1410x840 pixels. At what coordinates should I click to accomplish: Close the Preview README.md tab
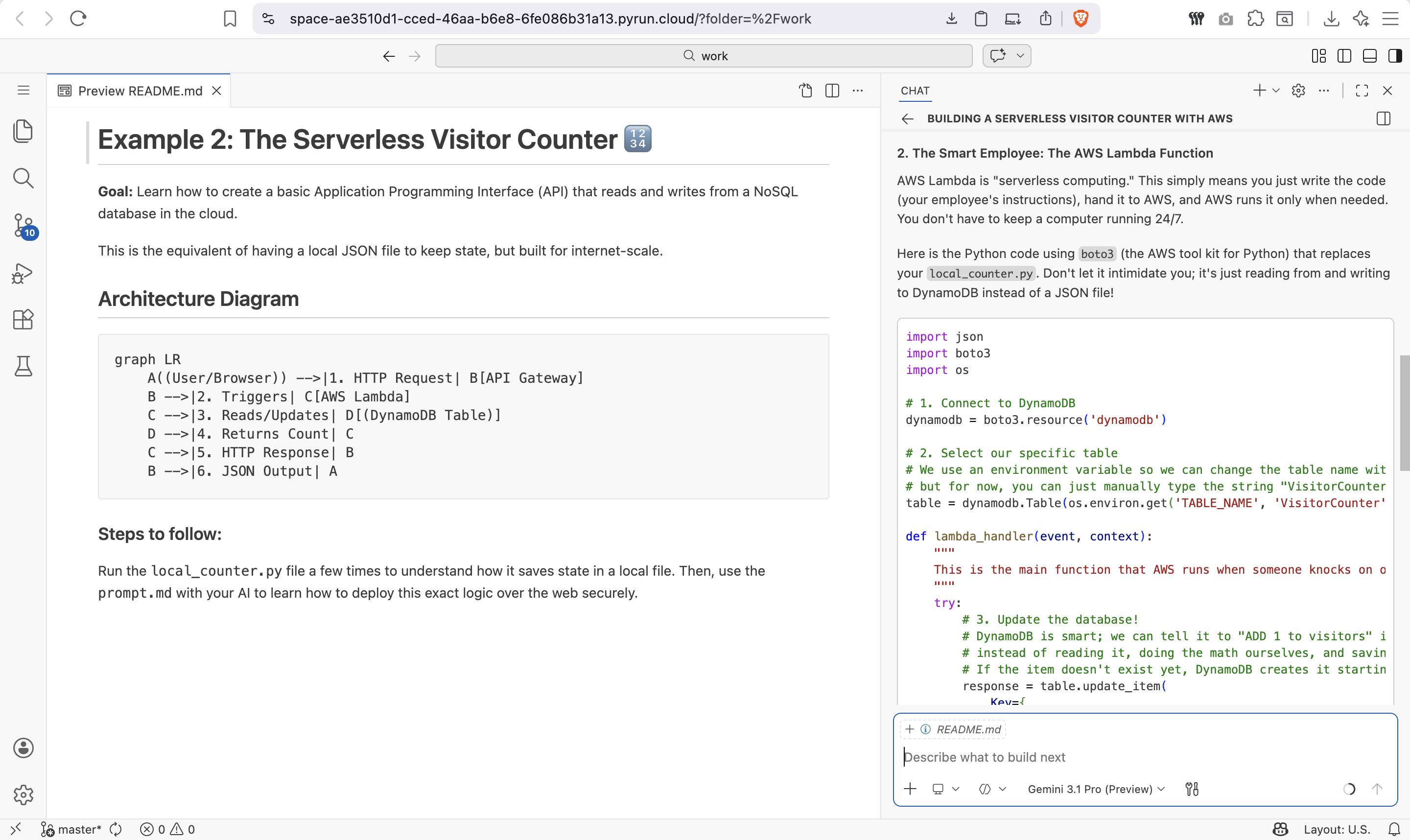pos(216,91)
